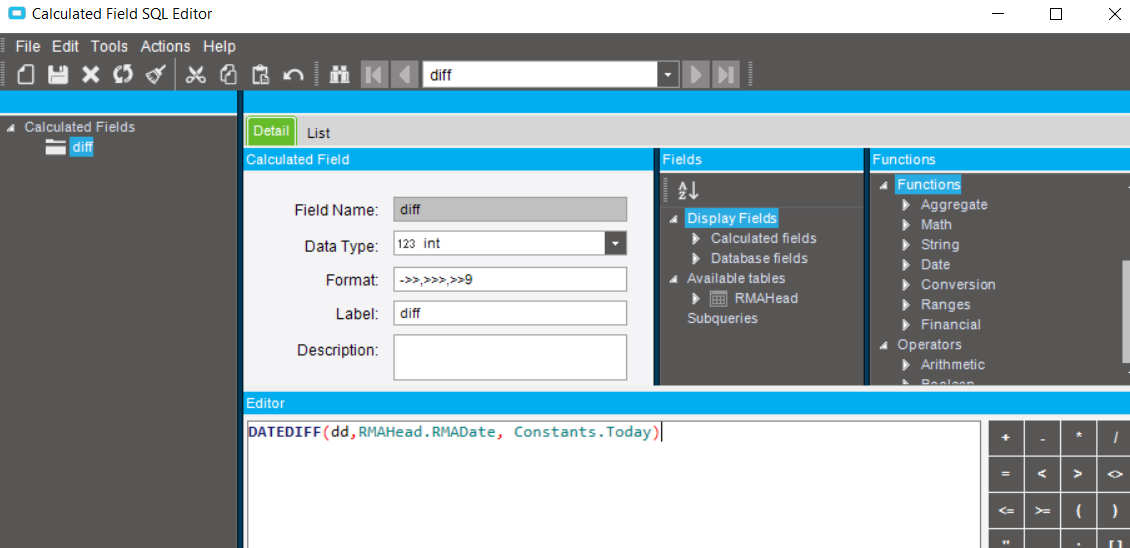
Task: Insert the not-equal <> operator button
Action: click(1114, 474)
